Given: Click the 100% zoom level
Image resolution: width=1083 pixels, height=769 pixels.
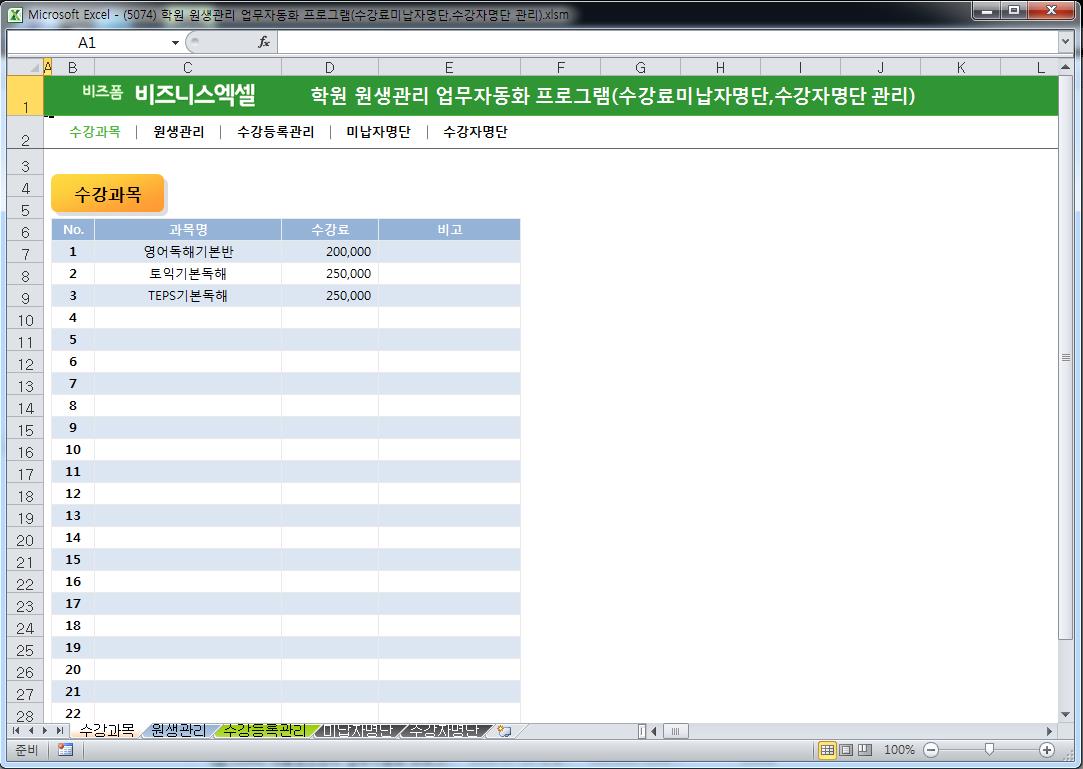Looking at the screenshot, I should pos(899,750).
